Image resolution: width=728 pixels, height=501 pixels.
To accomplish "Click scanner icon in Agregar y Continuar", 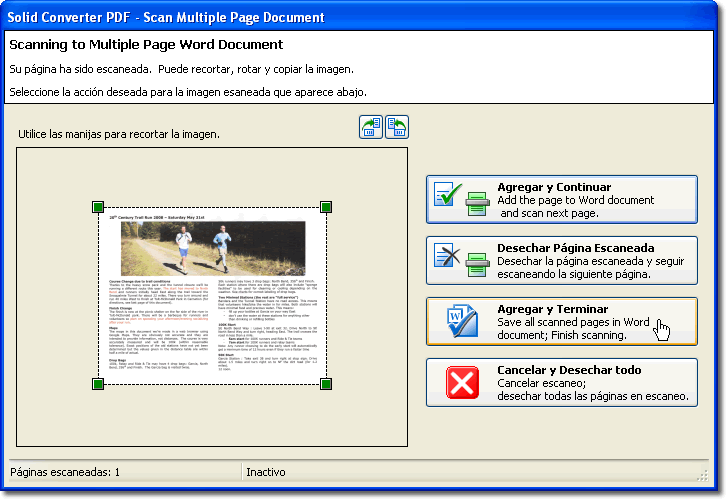I will click(x=475, y=207).
